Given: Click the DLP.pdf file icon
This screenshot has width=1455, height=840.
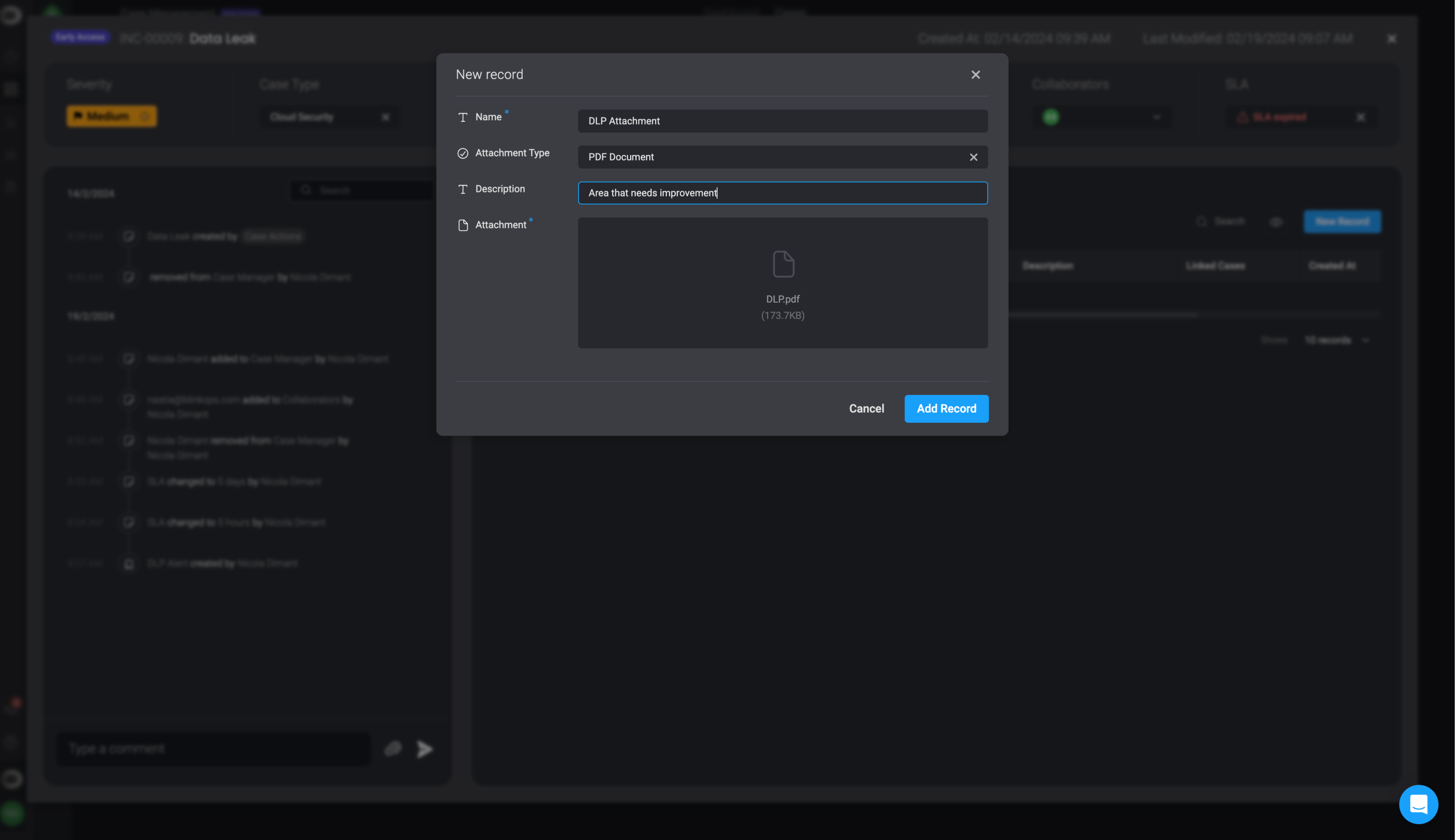Looking at the screenshot, I should pyautogui.click(x=783, y=264).
